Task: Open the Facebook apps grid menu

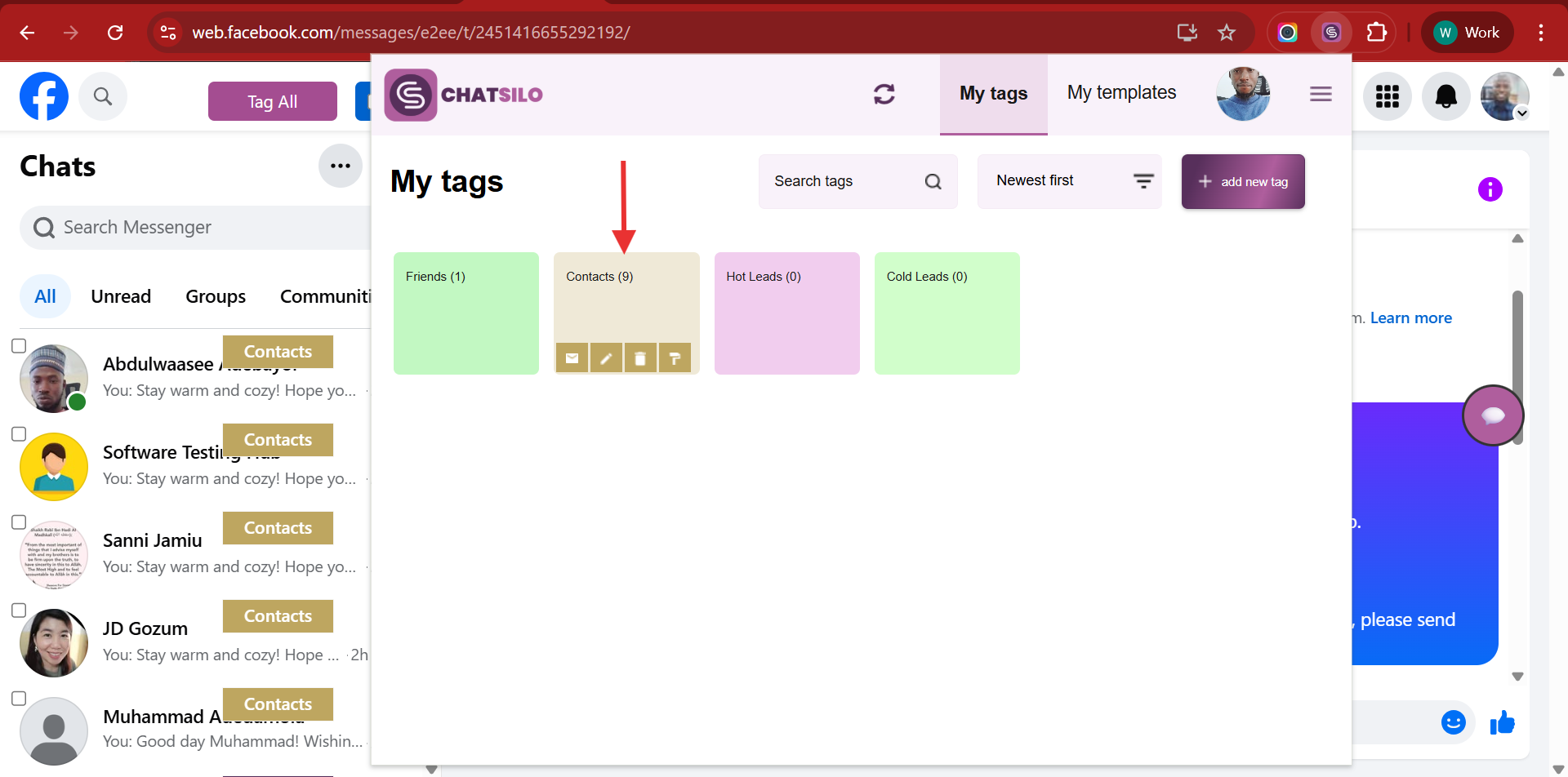Action: tap(1387, 96)
